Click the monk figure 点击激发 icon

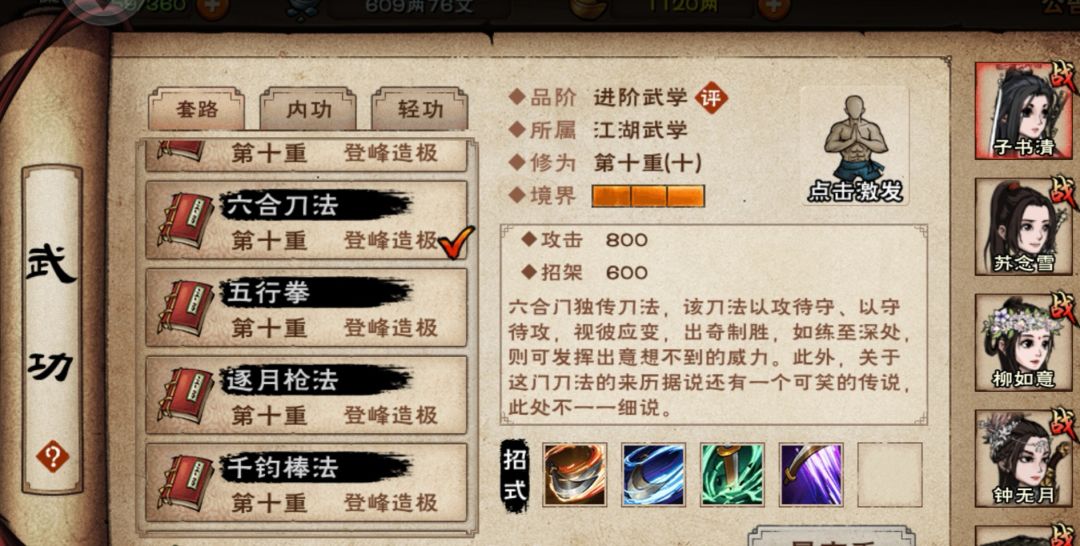tap(855, 147)
